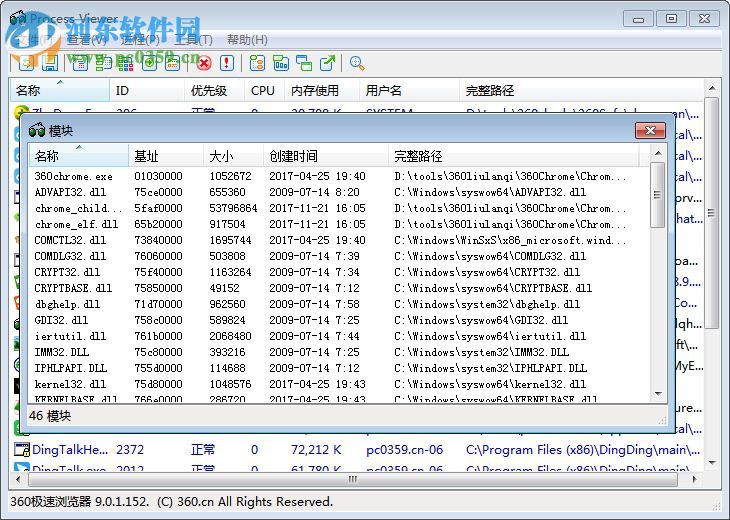Click main window vertical scrollbar down arrow
This screenshot has height=520, width=730.
pyautogui.click(x=711, y=463)
